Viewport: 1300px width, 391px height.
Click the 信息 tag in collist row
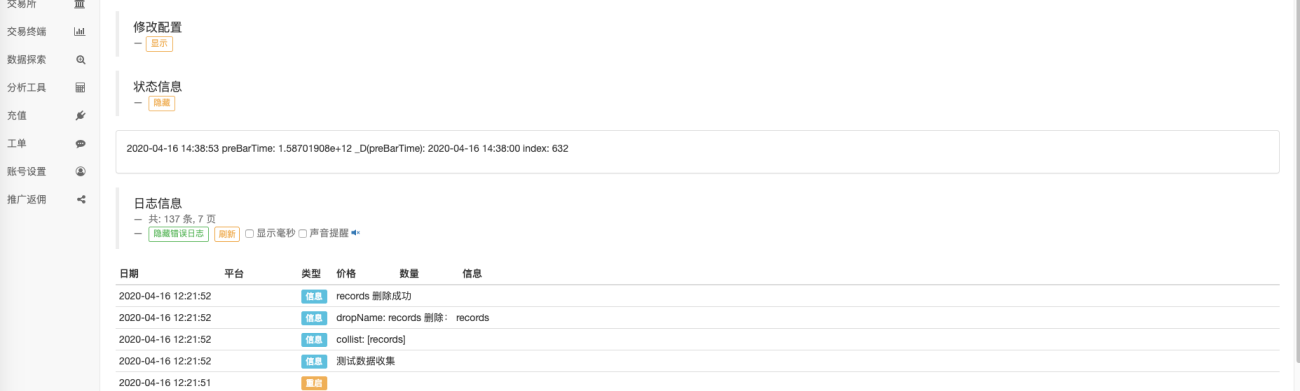click(314, 340)
